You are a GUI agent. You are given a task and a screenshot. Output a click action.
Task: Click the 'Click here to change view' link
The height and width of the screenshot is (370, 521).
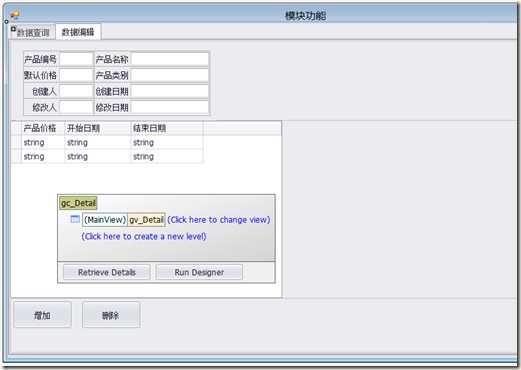point(219,220)
